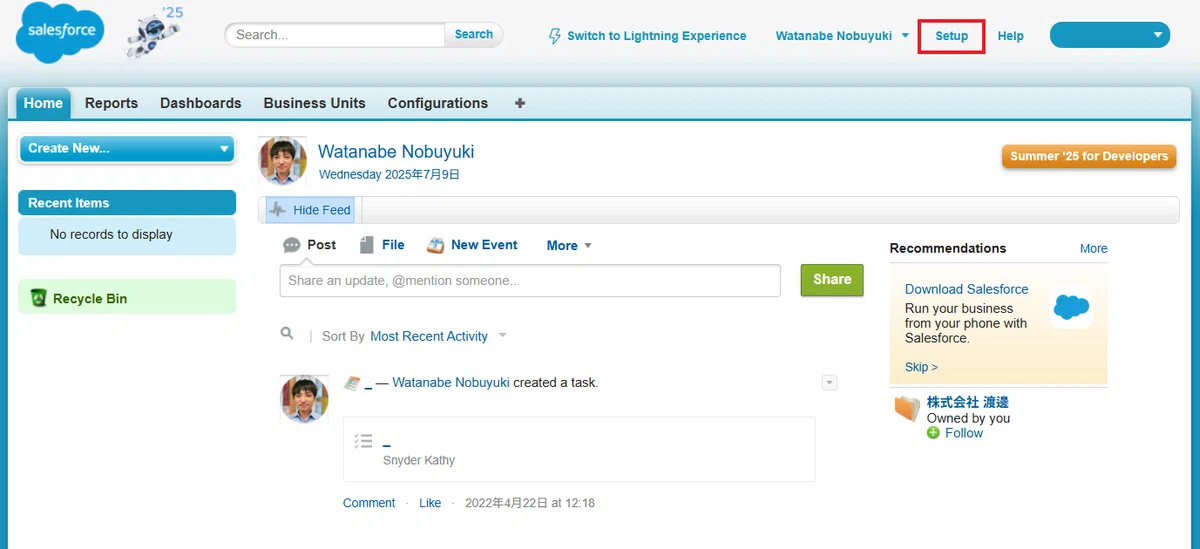Click Watanabe Nobuyuki link in feed post
The height and width of the screenshot is (549, 1200).
(451, 383)
